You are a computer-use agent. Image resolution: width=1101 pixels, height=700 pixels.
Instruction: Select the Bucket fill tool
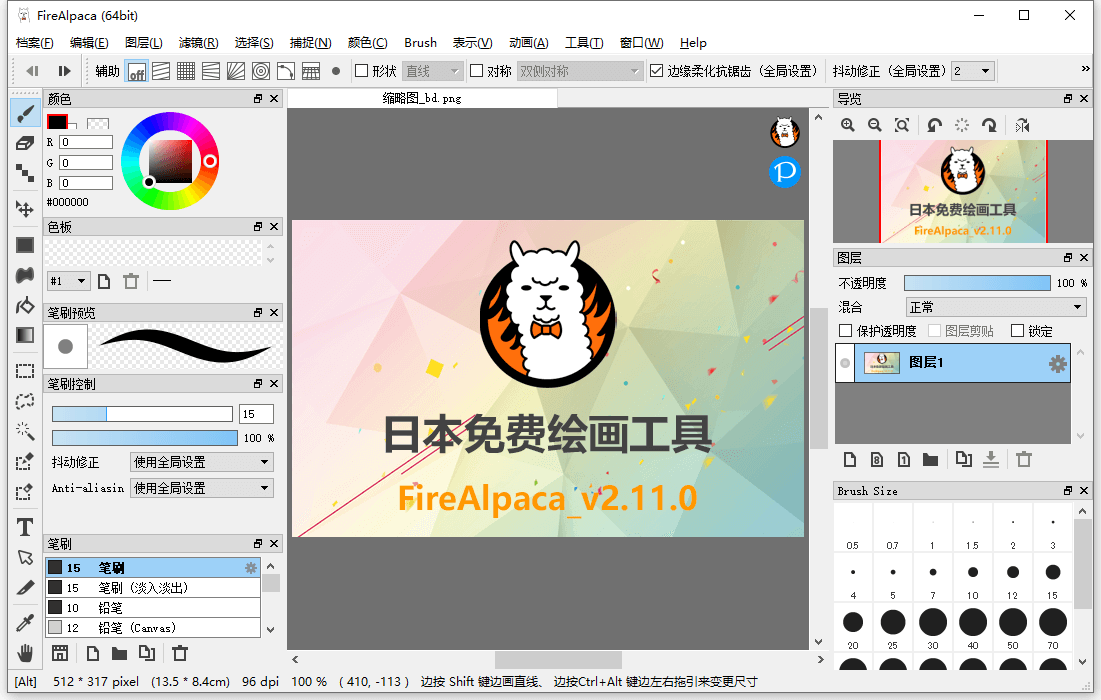pyautogui.click(x=25, y=305)
